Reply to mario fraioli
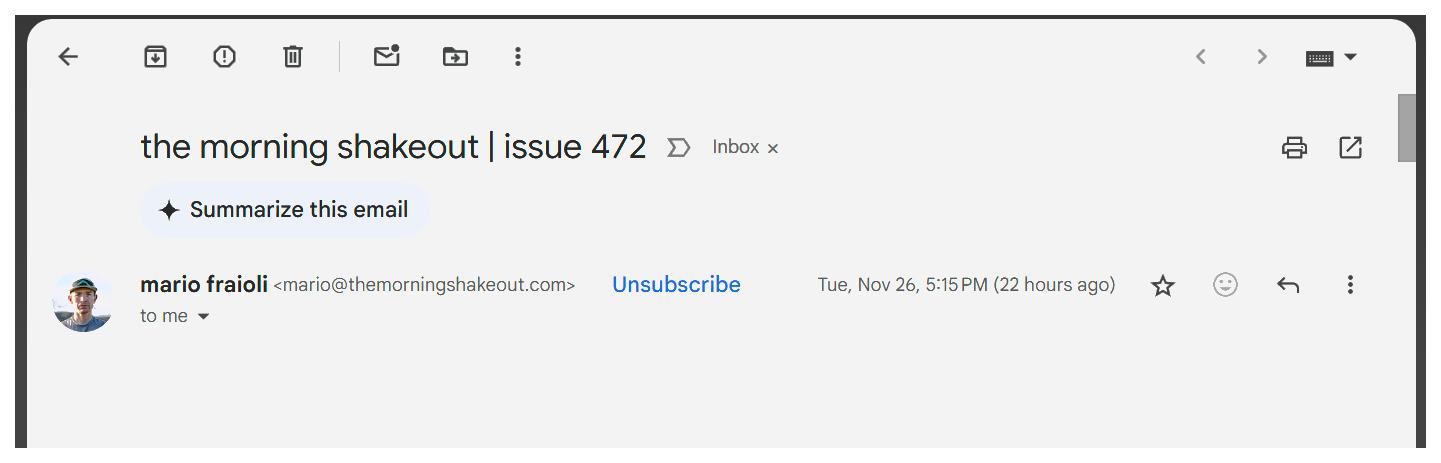This screenshot has height=463, width=1441. (1288, 285)
